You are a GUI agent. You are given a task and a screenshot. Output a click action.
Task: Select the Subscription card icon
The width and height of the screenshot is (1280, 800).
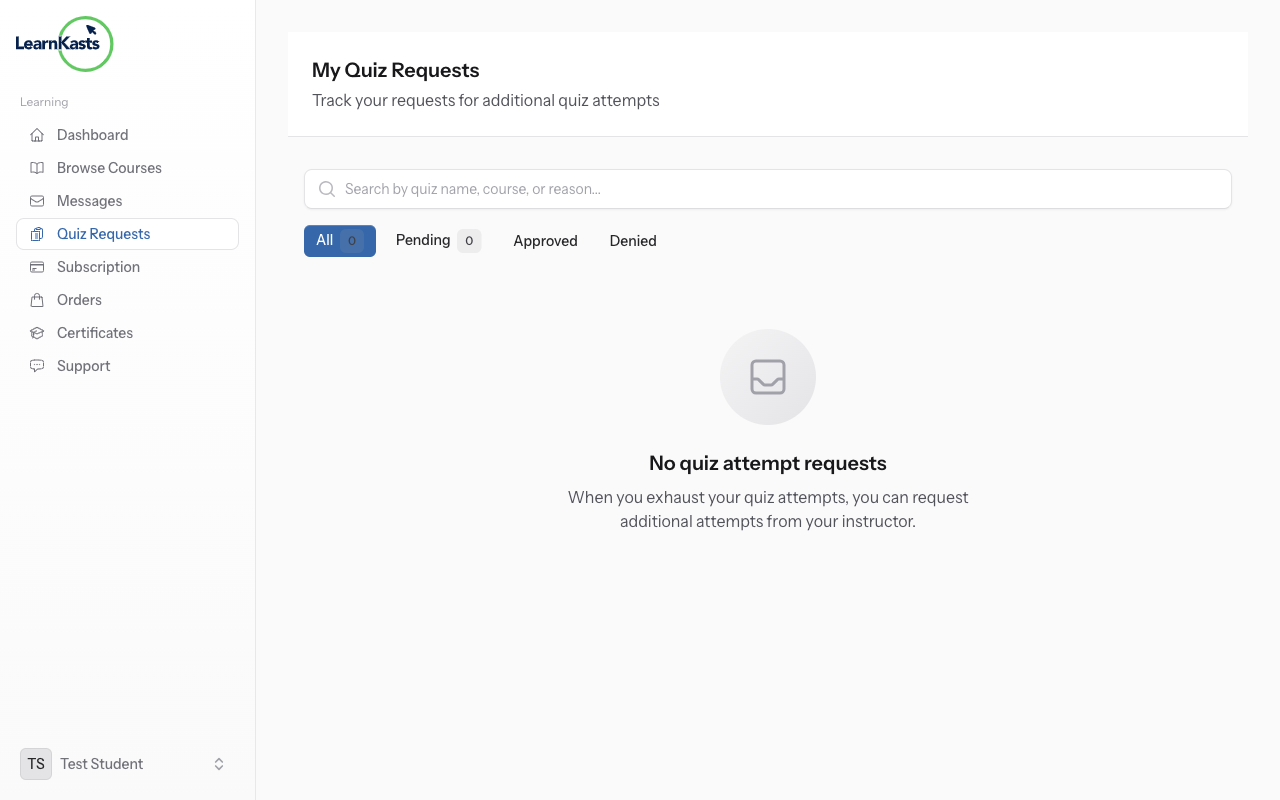click(36, 266)
